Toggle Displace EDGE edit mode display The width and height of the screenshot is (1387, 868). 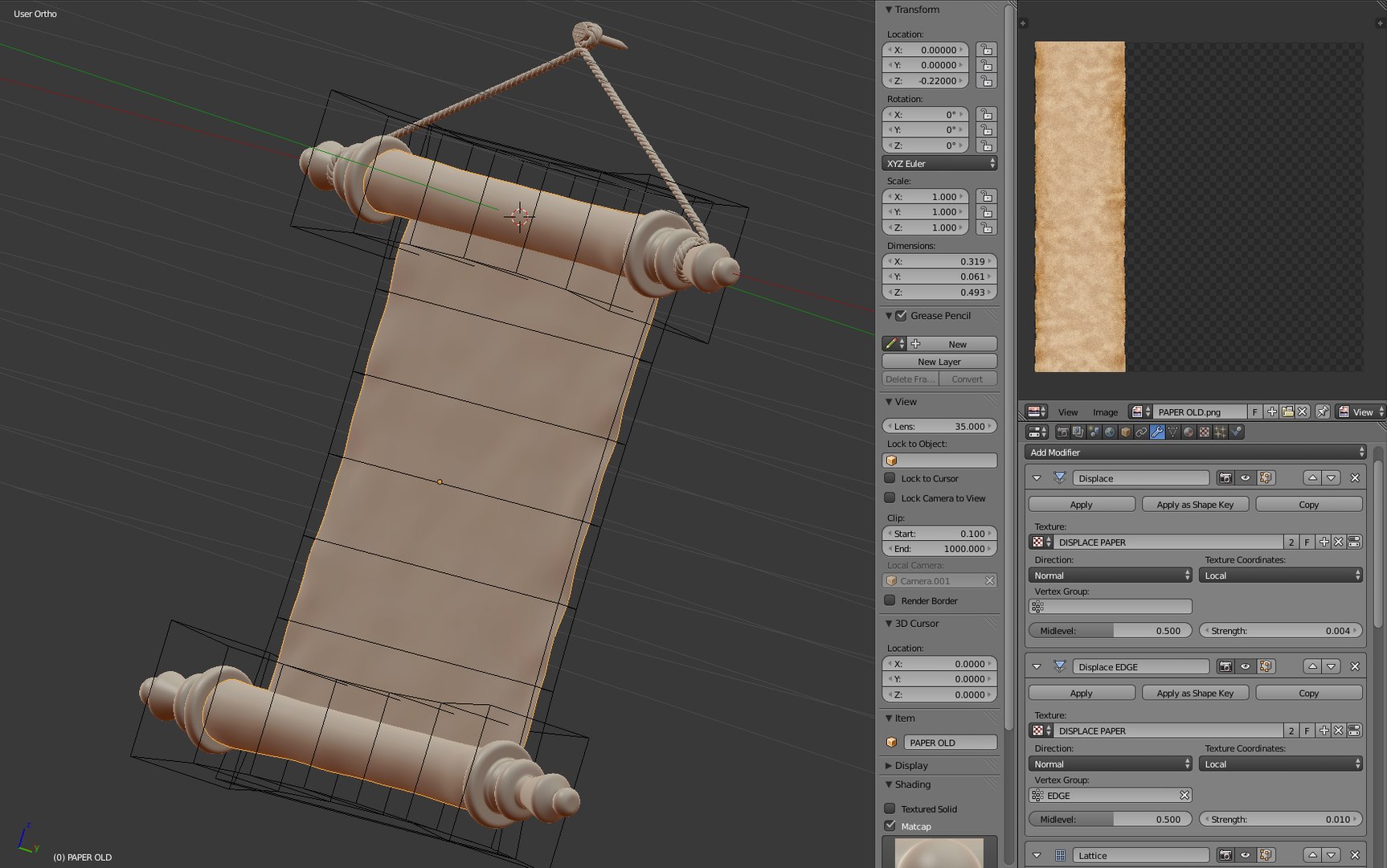1266,666
